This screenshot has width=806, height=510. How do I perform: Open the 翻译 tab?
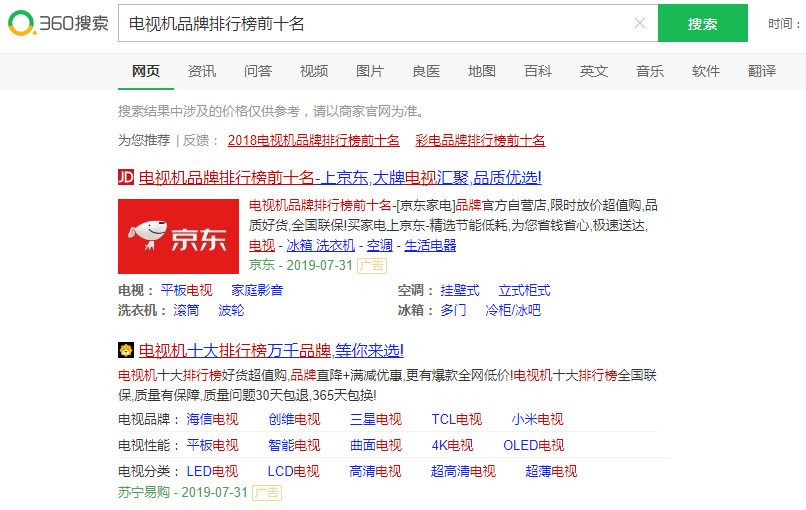(762, 71)
